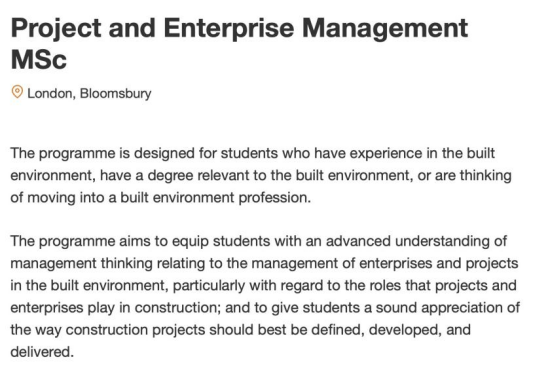
Task: Click the phrase 'degree relevant' in first paragraph
Action: click(x=198, y=175)
